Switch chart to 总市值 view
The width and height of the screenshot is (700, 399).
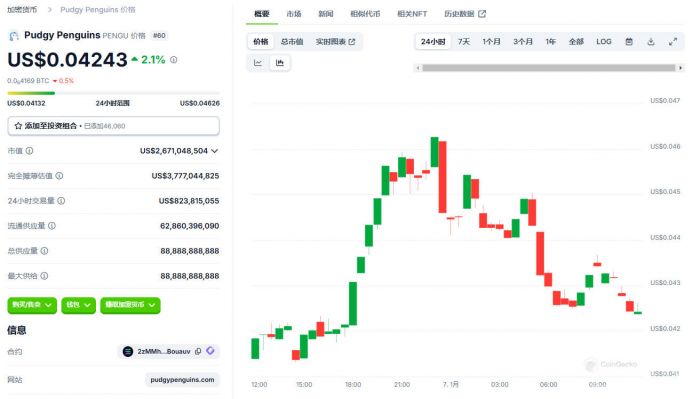coord(292,42)
